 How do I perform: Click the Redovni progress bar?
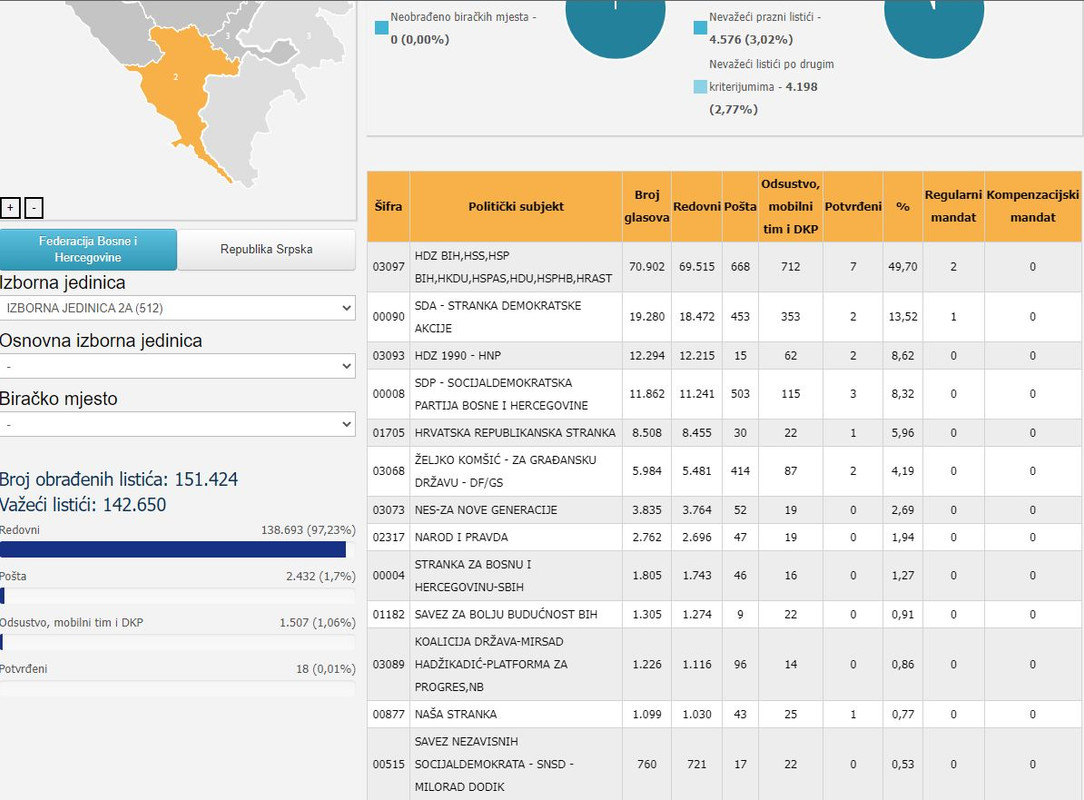[178, 549]
